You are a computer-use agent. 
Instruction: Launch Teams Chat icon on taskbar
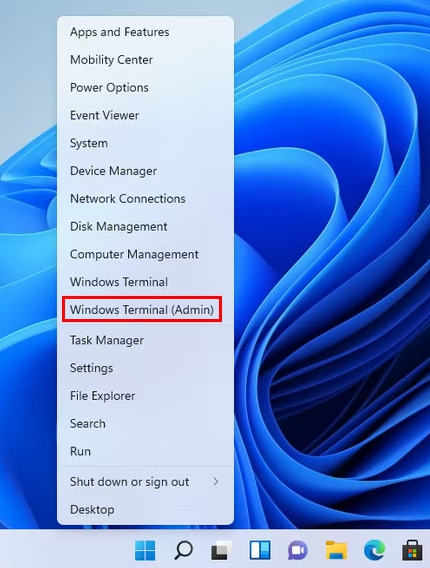click(298, 551)
